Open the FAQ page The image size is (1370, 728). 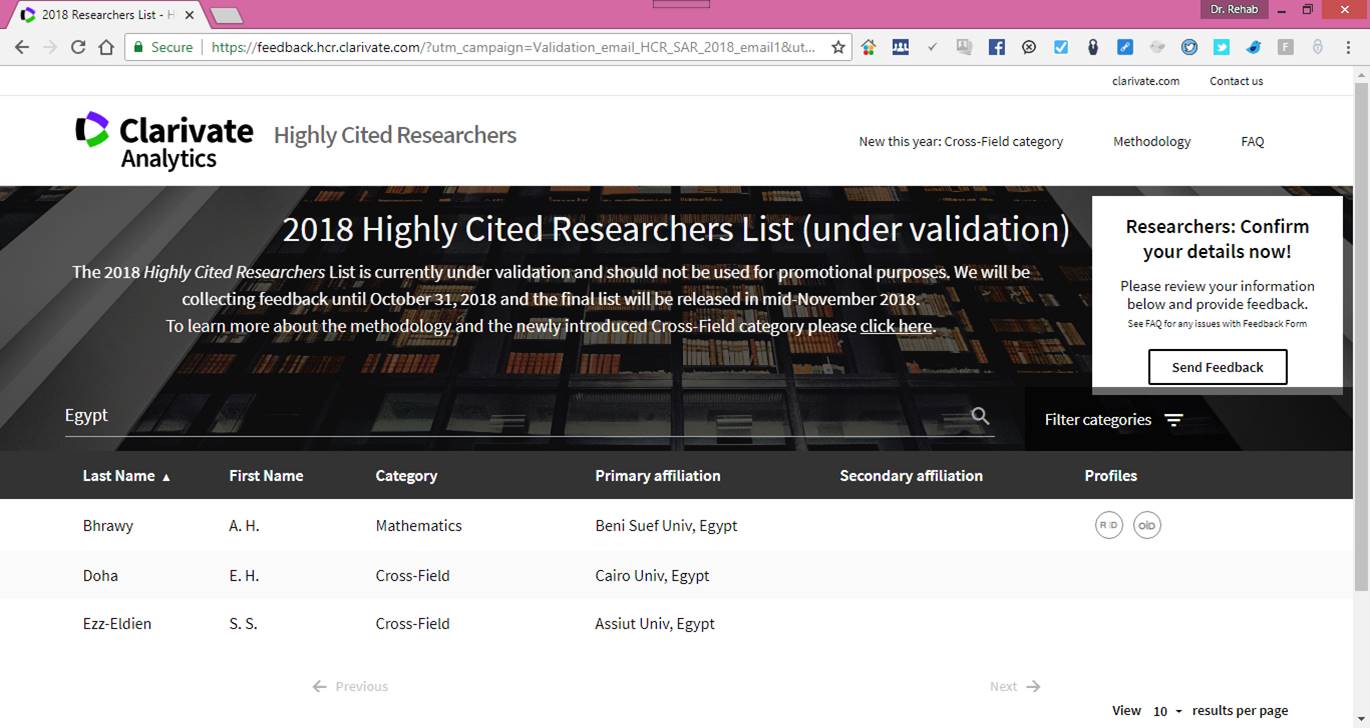point(1252,141)
